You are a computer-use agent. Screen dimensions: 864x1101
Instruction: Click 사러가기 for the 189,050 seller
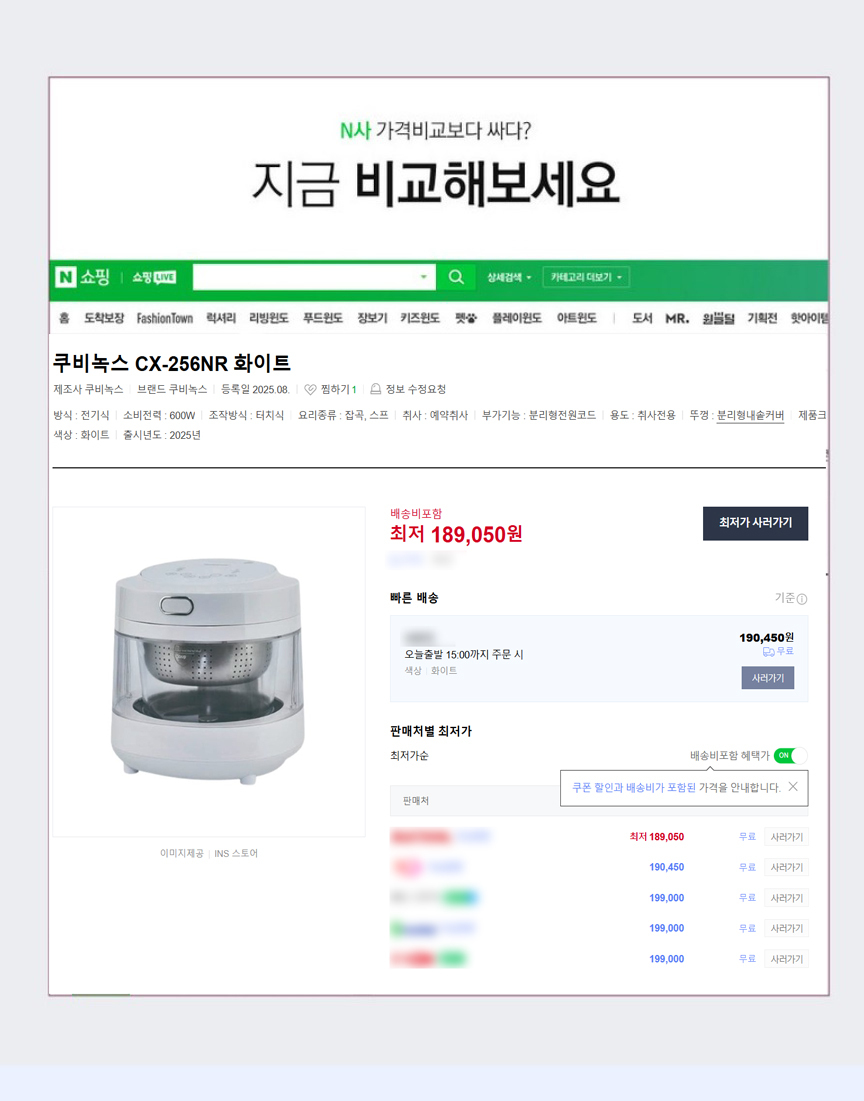(x=786, y=837)
